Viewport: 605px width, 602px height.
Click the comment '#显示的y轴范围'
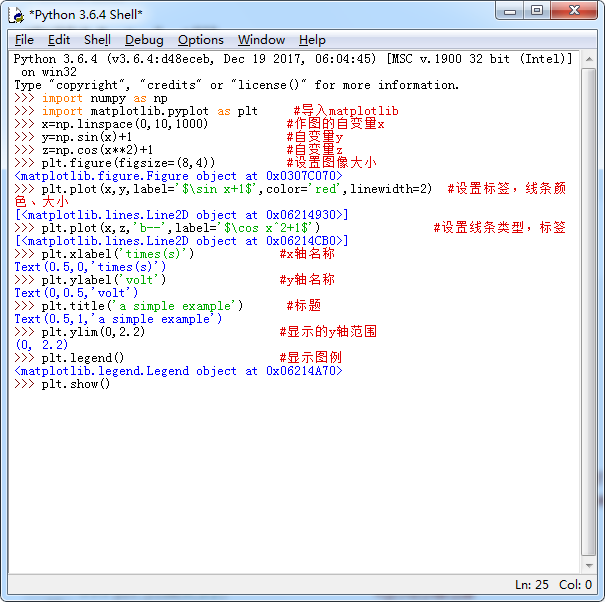click(x=328, y=331)
